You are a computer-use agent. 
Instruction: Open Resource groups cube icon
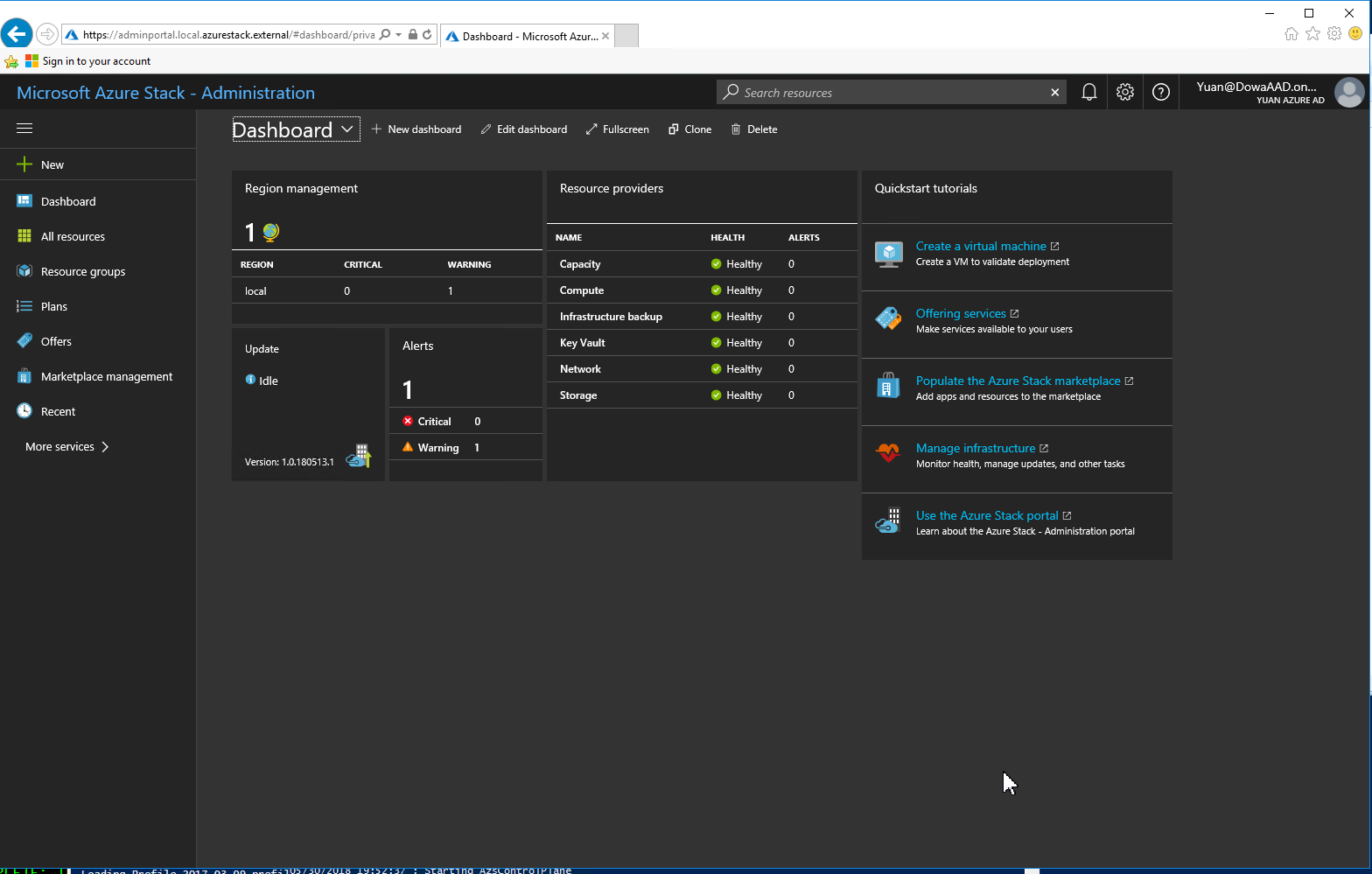tap(24, 271)
